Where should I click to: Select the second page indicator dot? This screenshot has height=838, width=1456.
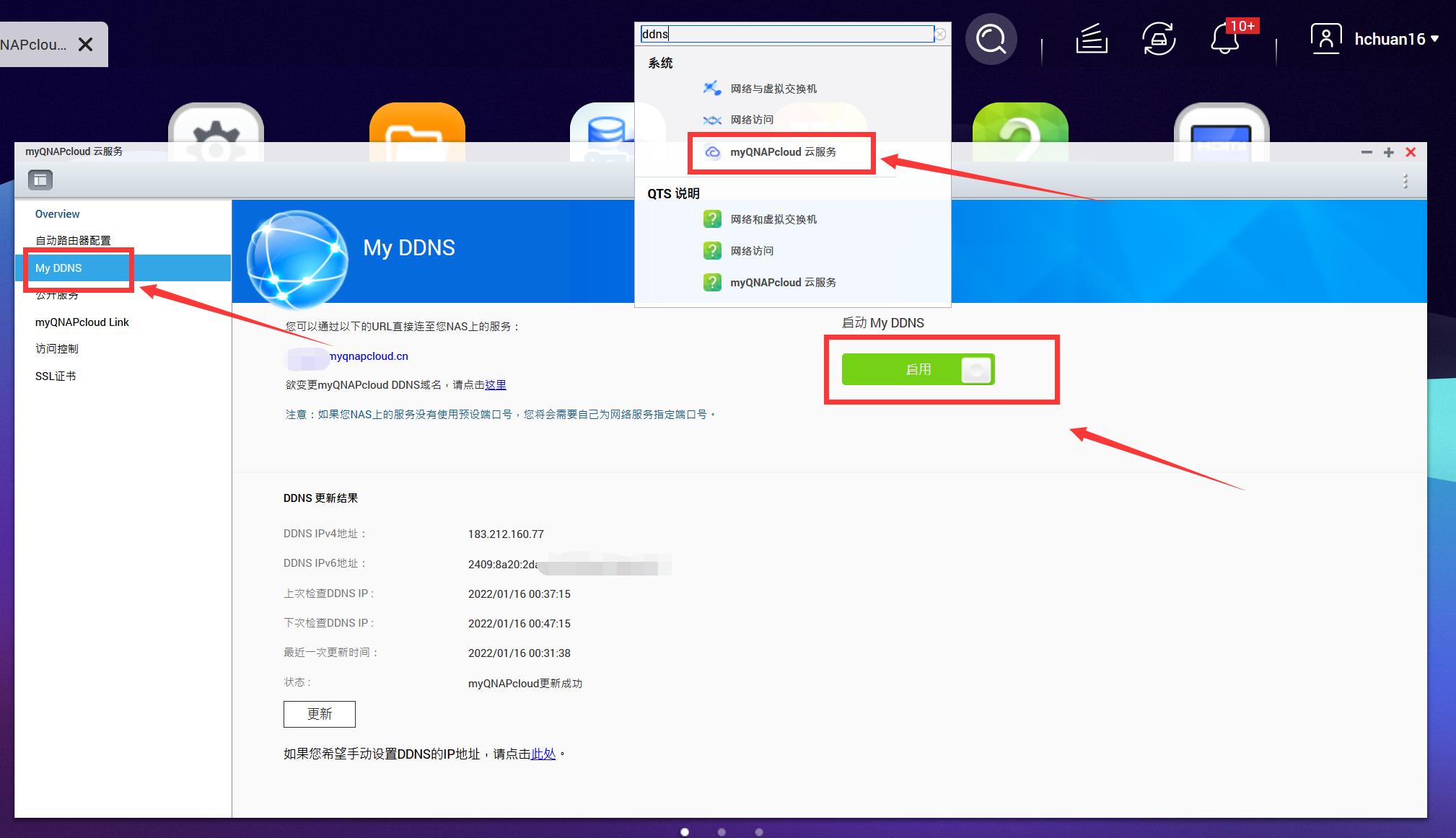tap(722, 832)
